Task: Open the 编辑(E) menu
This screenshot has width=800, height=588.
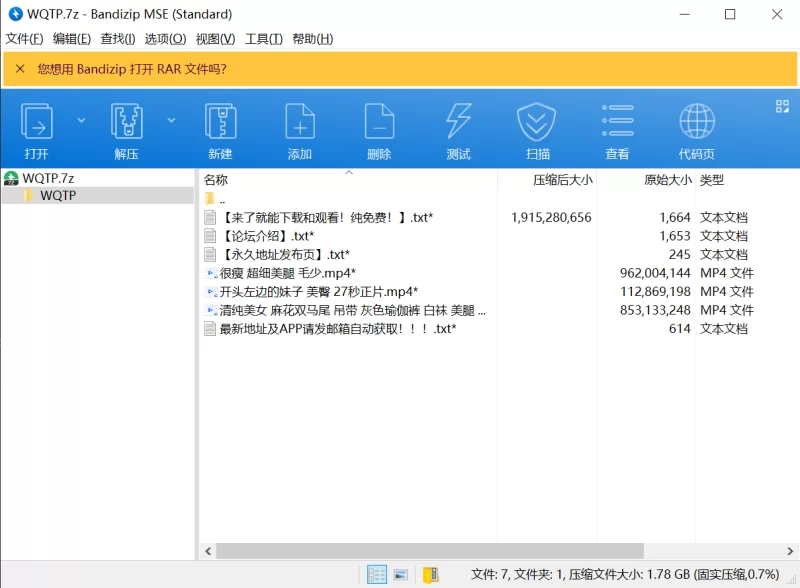Action: (x=72, y=39)
